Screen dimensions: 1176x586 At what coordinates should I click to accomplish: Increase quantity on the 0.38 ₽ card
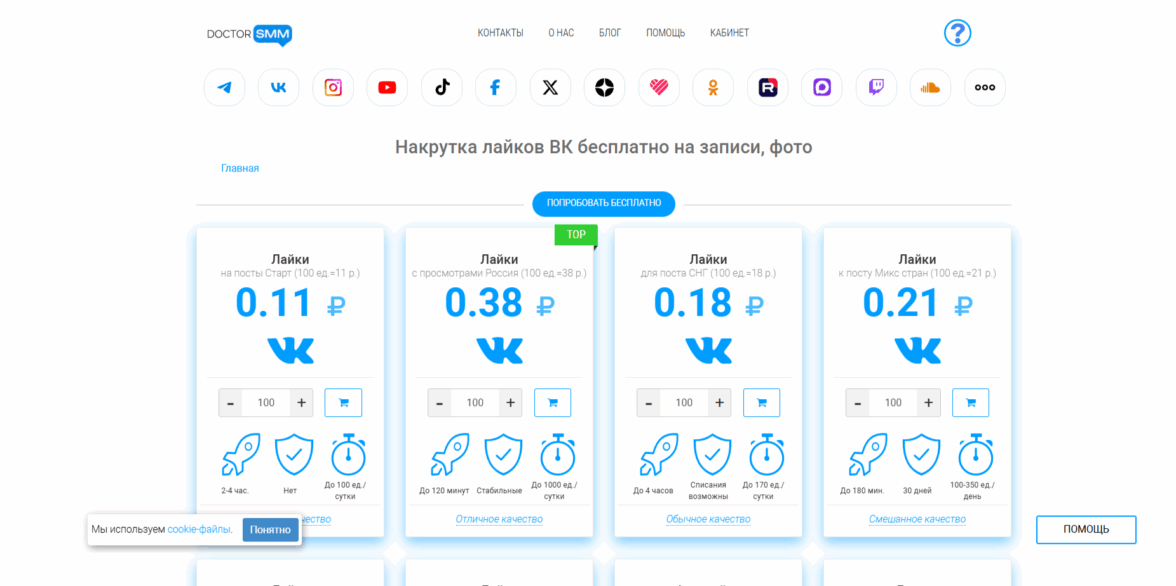coord(511,403)
